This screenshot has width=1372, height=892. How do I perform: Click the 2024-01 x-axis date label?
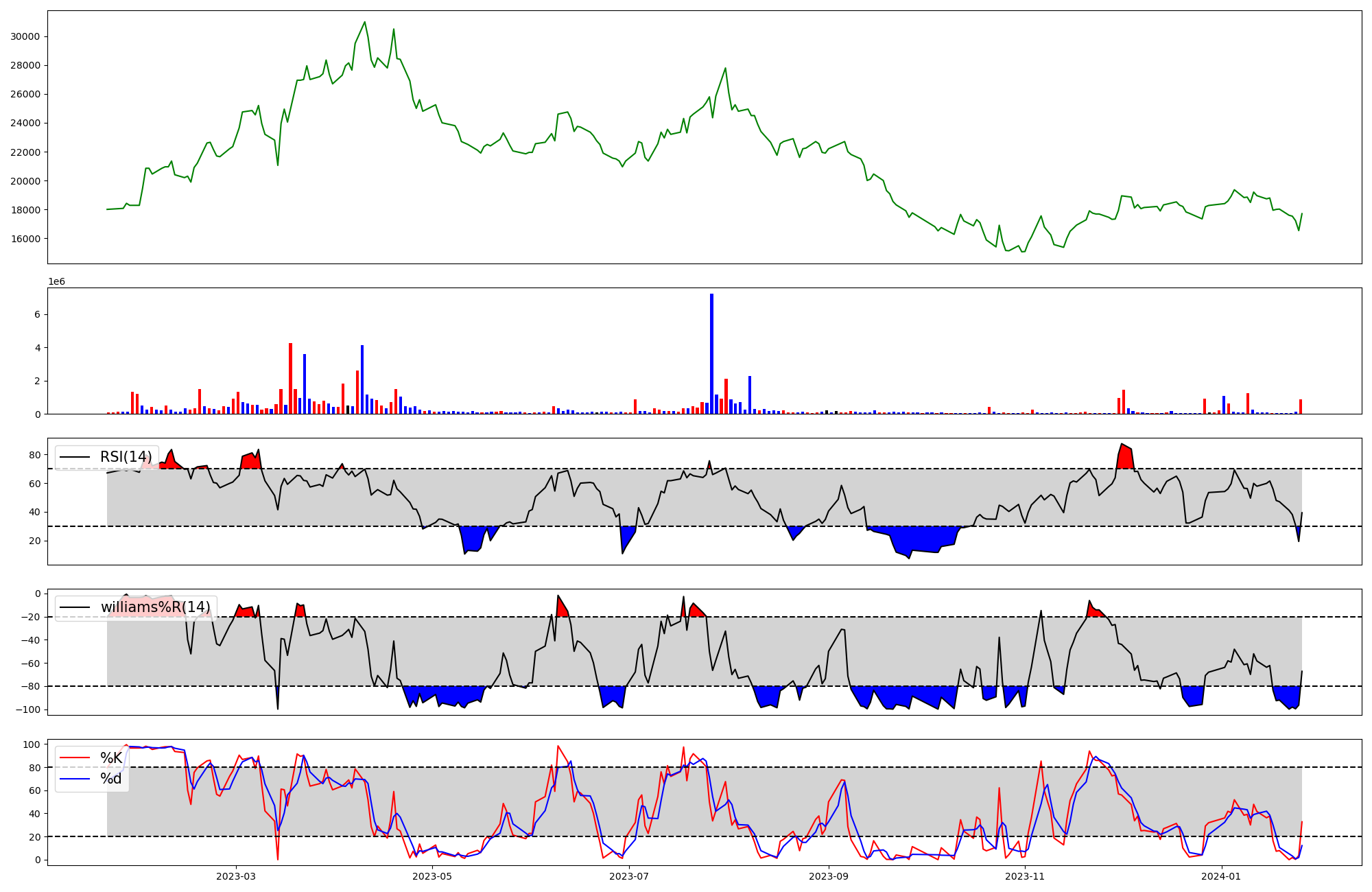(1222, 876)
